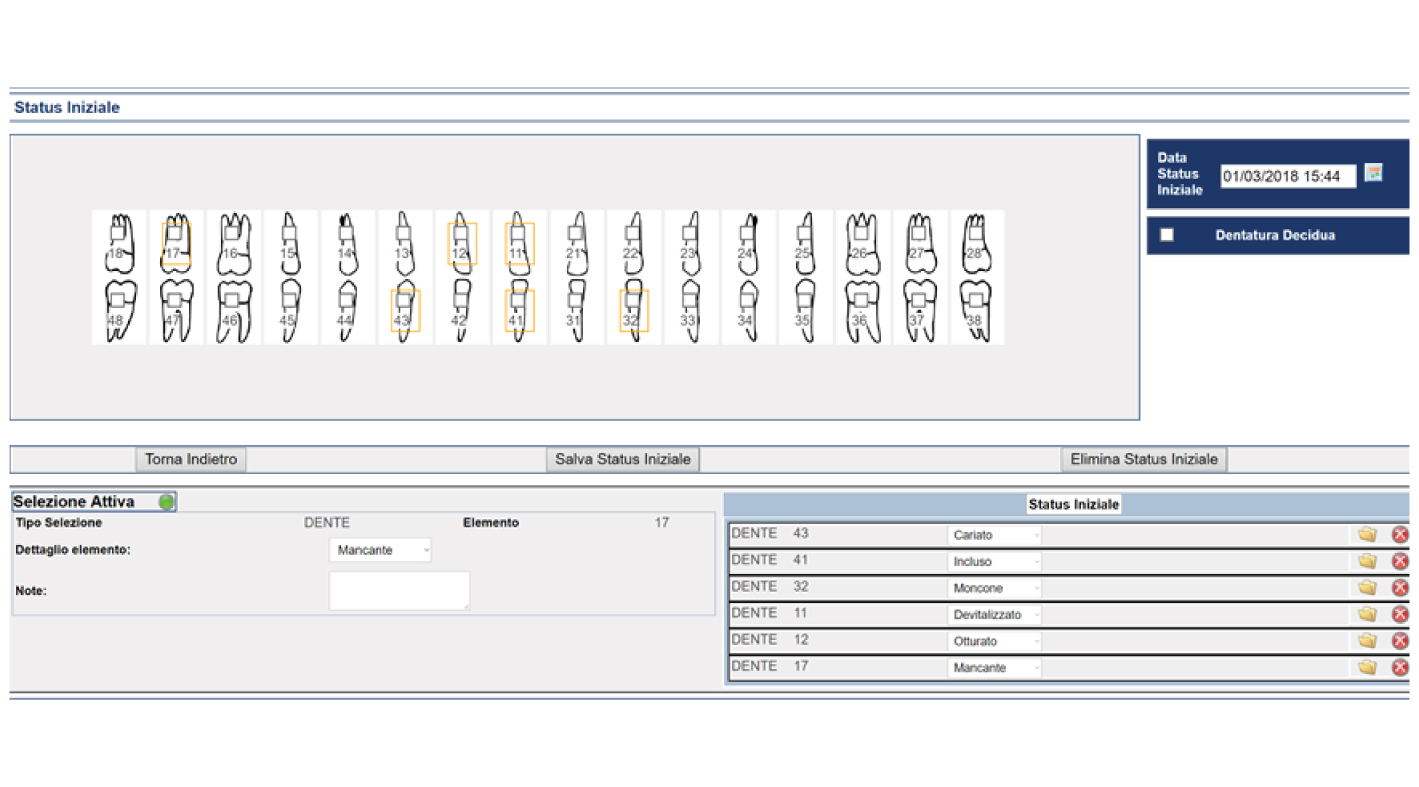Screen dimensions: 1419x787
Task: Select tooth 28 in the dental chart
Action: 976,243
